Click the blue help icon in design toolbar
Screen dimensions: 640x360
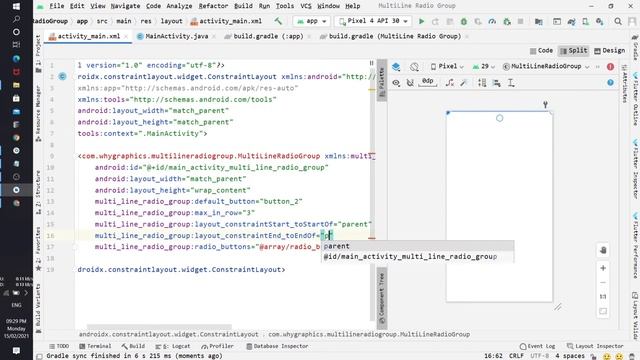(610, 82)
